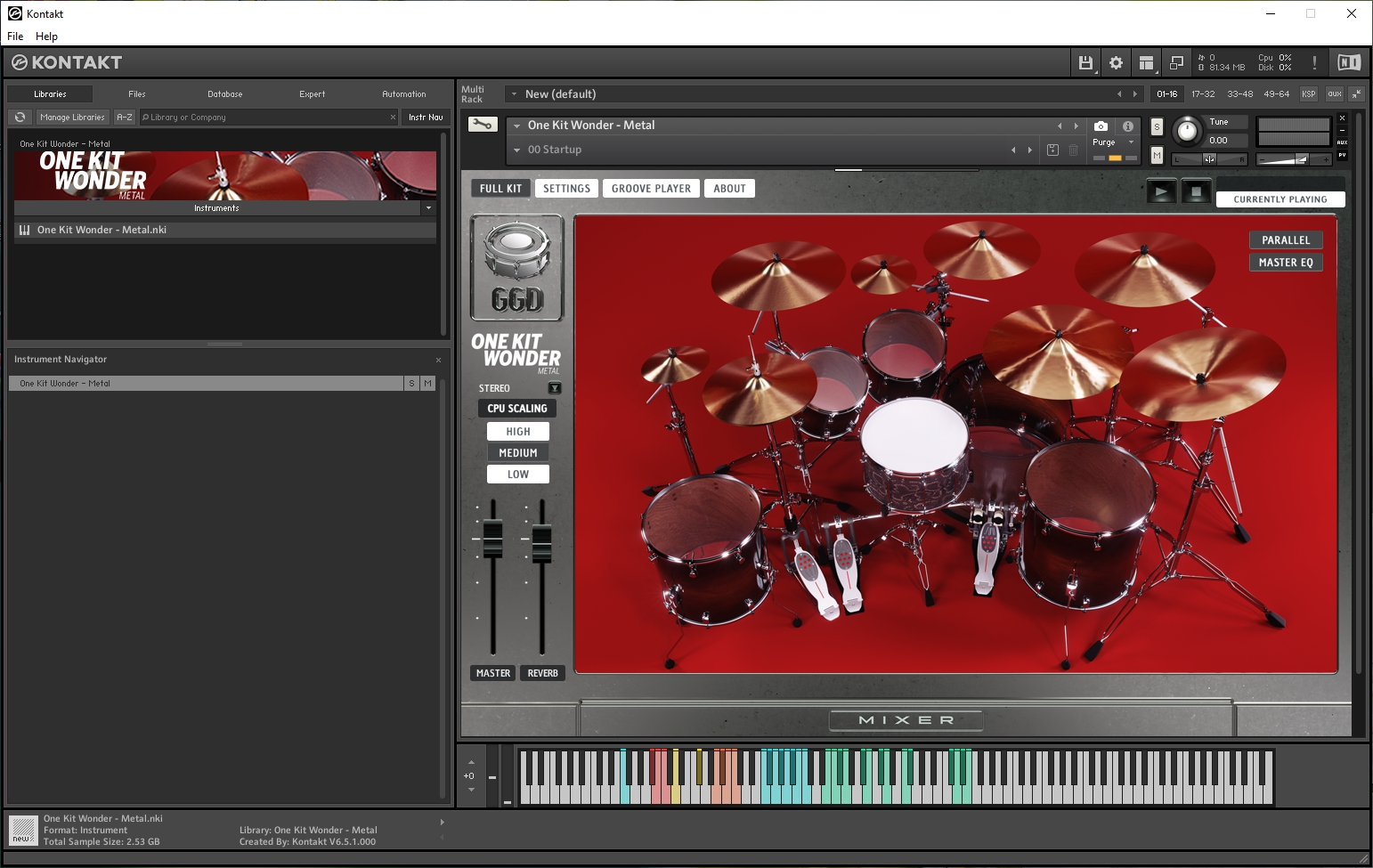
Task: Click the Library or Company search field
Action: (267, 118)
